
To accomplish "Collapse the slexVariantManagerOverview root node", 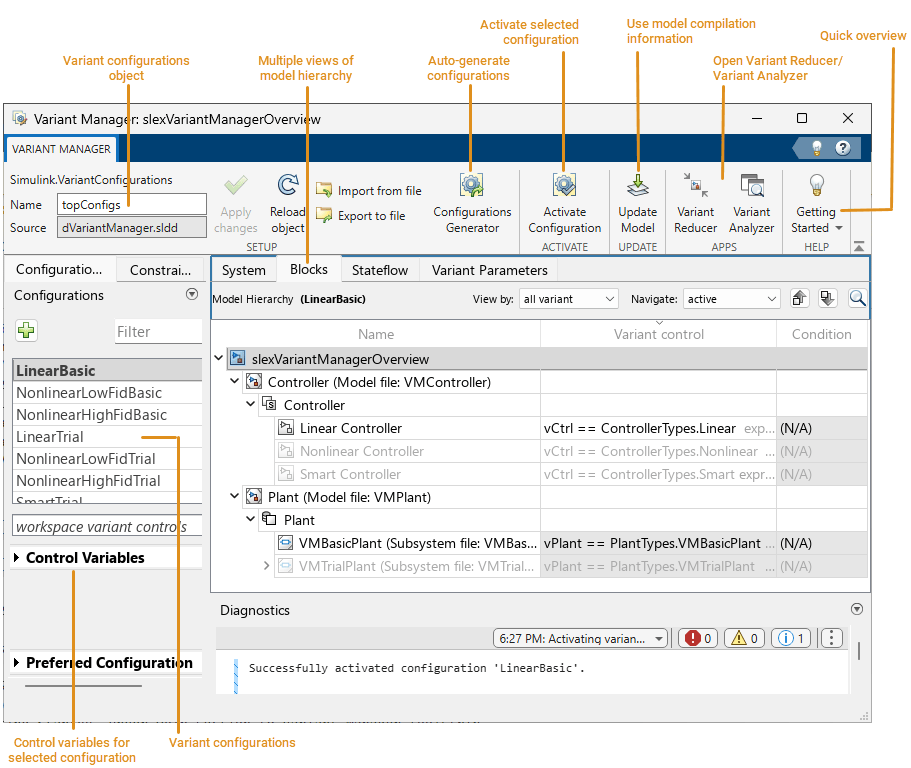I will click(218, 358).
